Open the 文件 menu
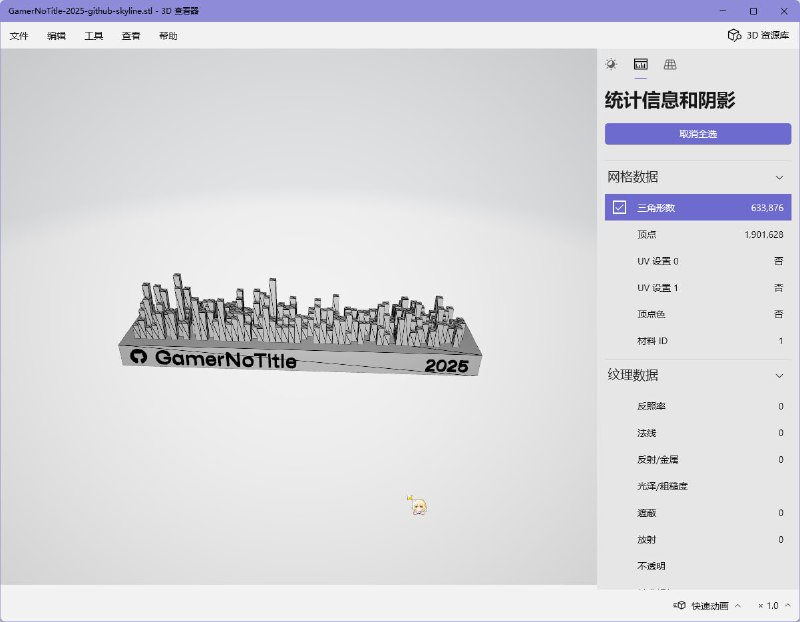Image resolution: width=800 pixels, height=622 pixels. pyautogui.click(x=19, y=36)
